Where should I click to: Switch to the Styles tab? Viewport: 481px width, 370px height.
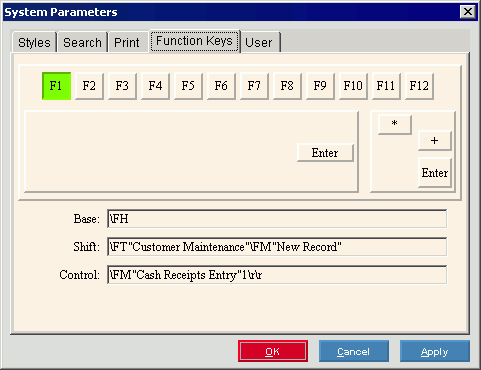pyautogui.click(x=34, y=42)
